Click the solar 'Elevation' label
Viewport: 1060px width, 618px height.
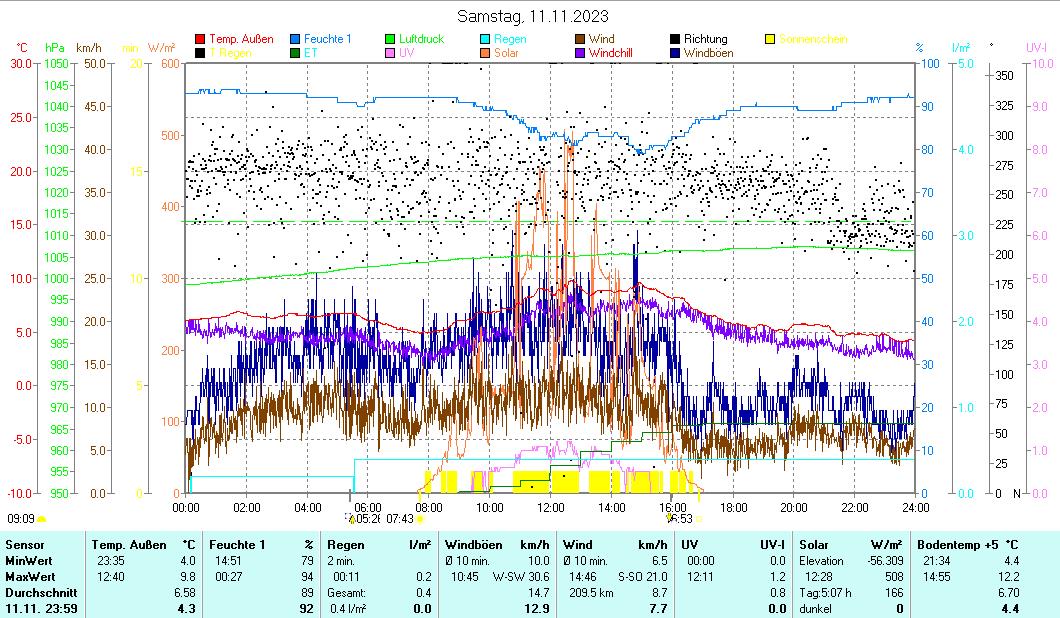click(821, 561)
